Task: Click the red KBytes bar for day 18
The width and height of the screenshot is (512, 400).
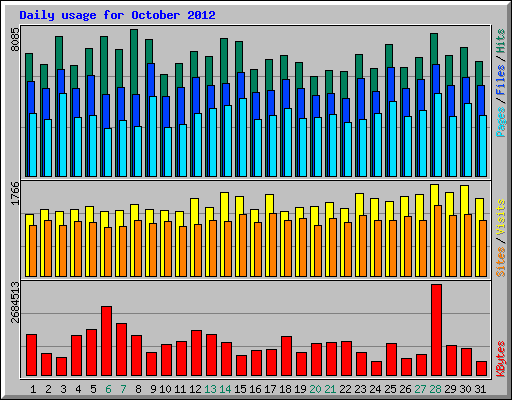Action: (286, 356)
